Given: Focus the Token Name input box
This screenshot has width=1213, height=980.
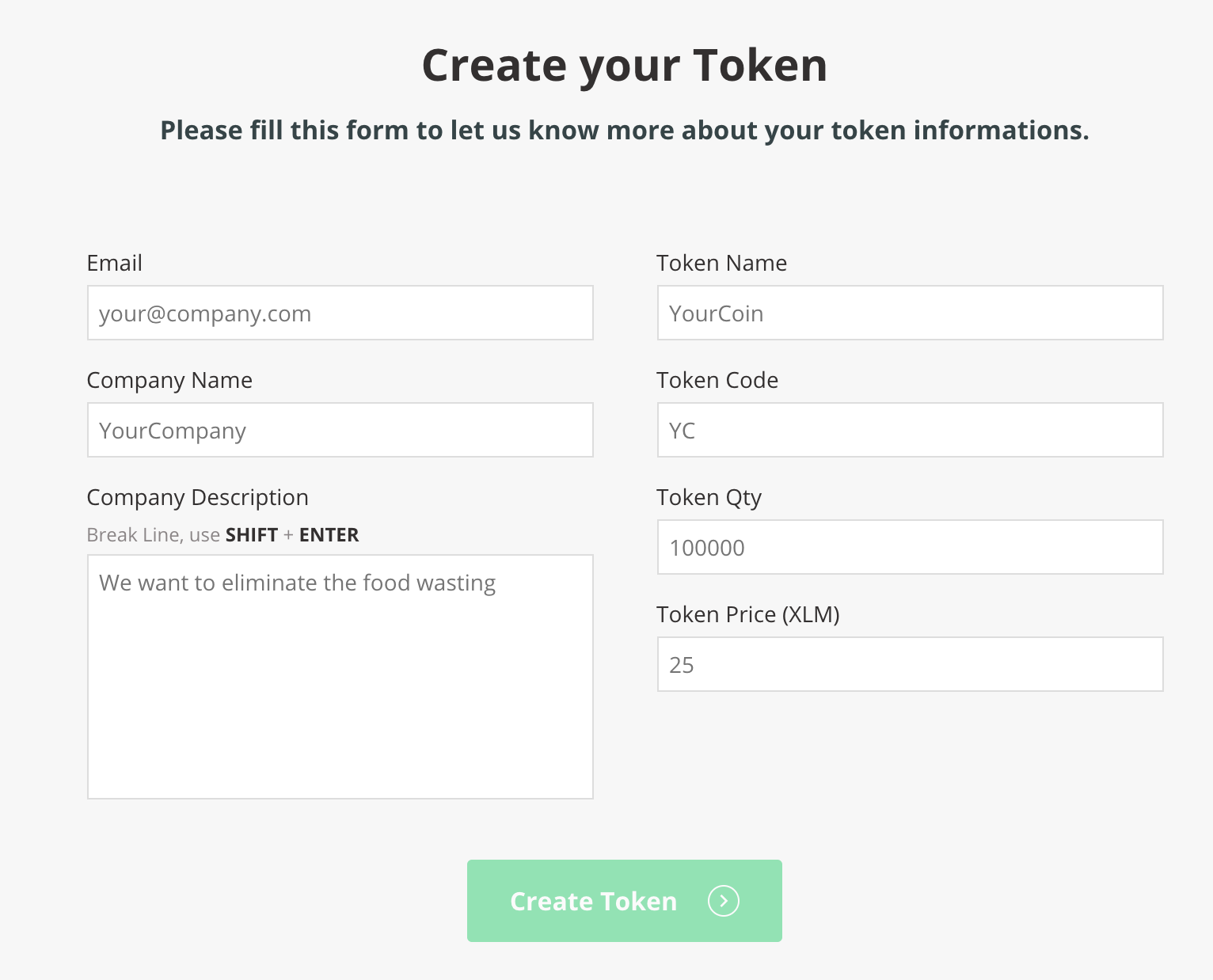Looking at the screenshot, I should click(910, 313).
